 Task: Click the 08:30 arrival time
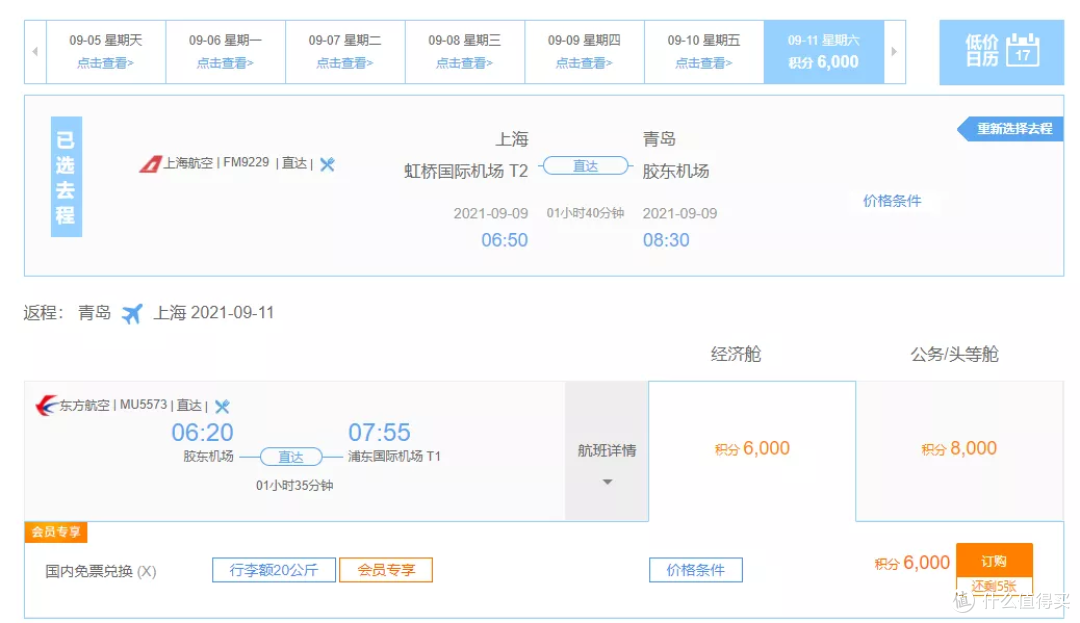[666, 240]
